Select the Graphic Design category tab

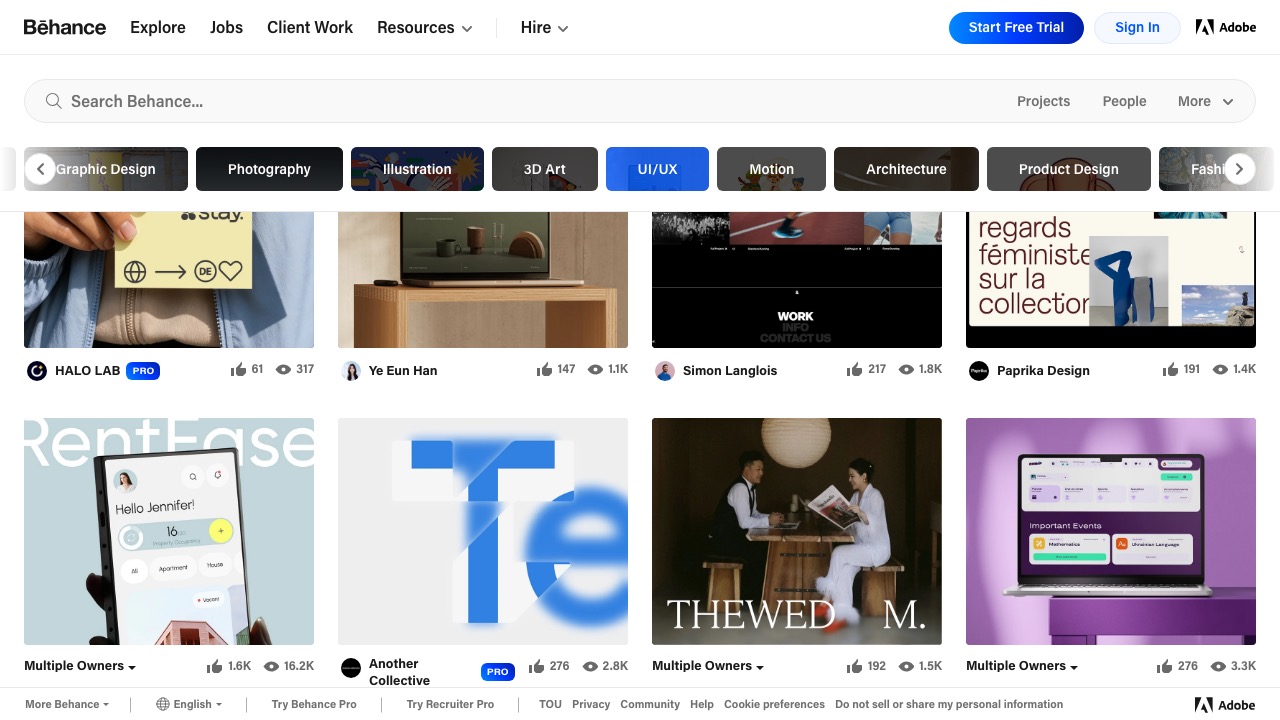click(106, 169)
